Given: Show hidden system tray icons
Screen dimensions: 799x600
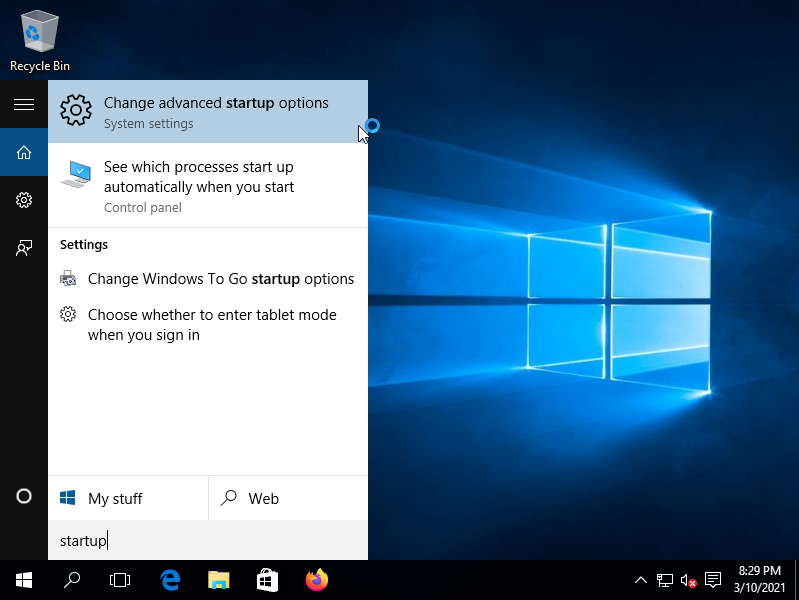Looking at the screenshot, I should (641, 580).
